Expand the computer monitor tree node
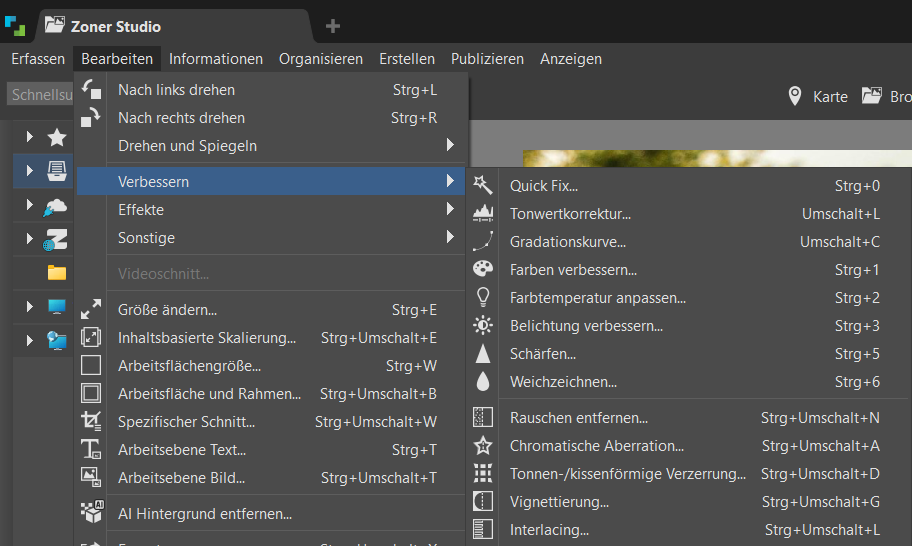Screen dimensions: 912x546 tap(29, 306)
